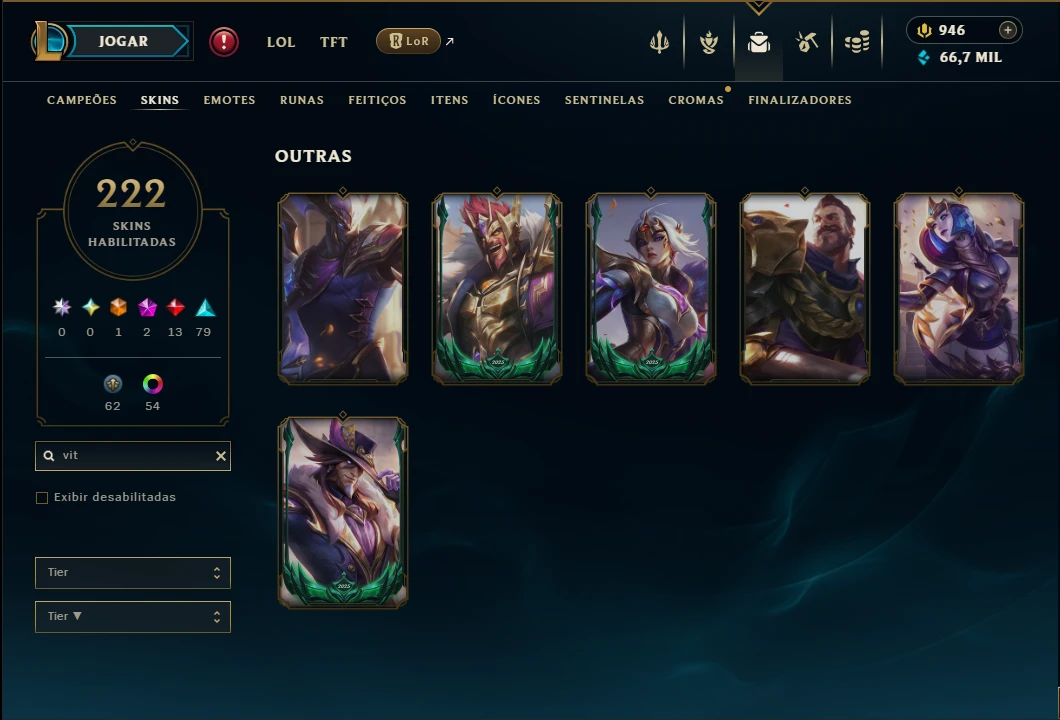
Task: Open the crafting hammer loot icon
Action: point(807,42)
